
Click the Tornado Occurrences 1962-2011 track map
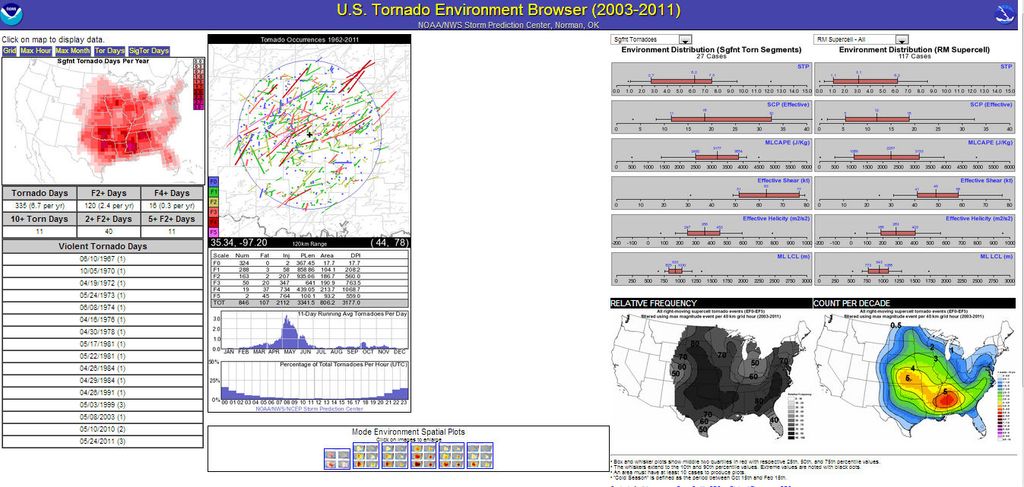point(310,140)
